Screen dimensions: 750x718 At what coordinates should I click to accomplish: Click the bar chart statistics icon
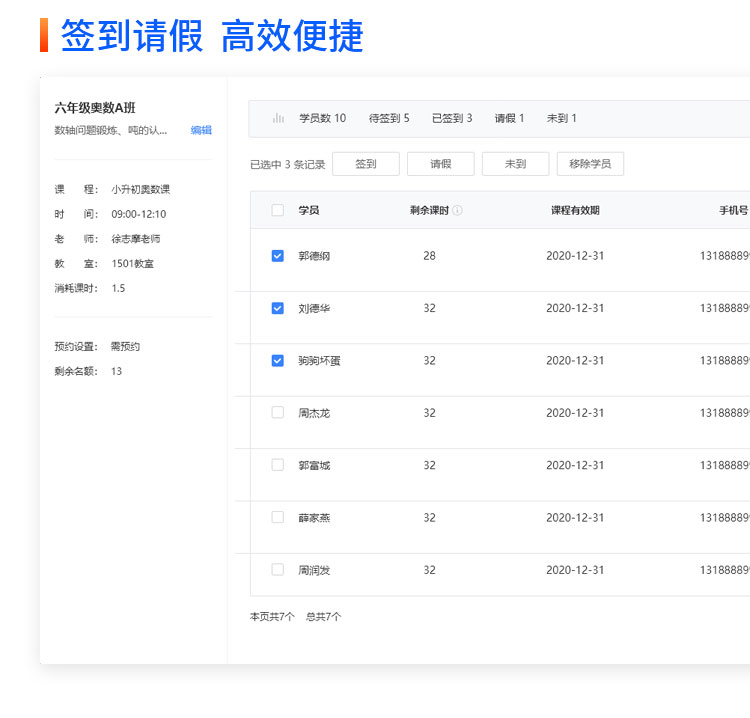point(278,118)
